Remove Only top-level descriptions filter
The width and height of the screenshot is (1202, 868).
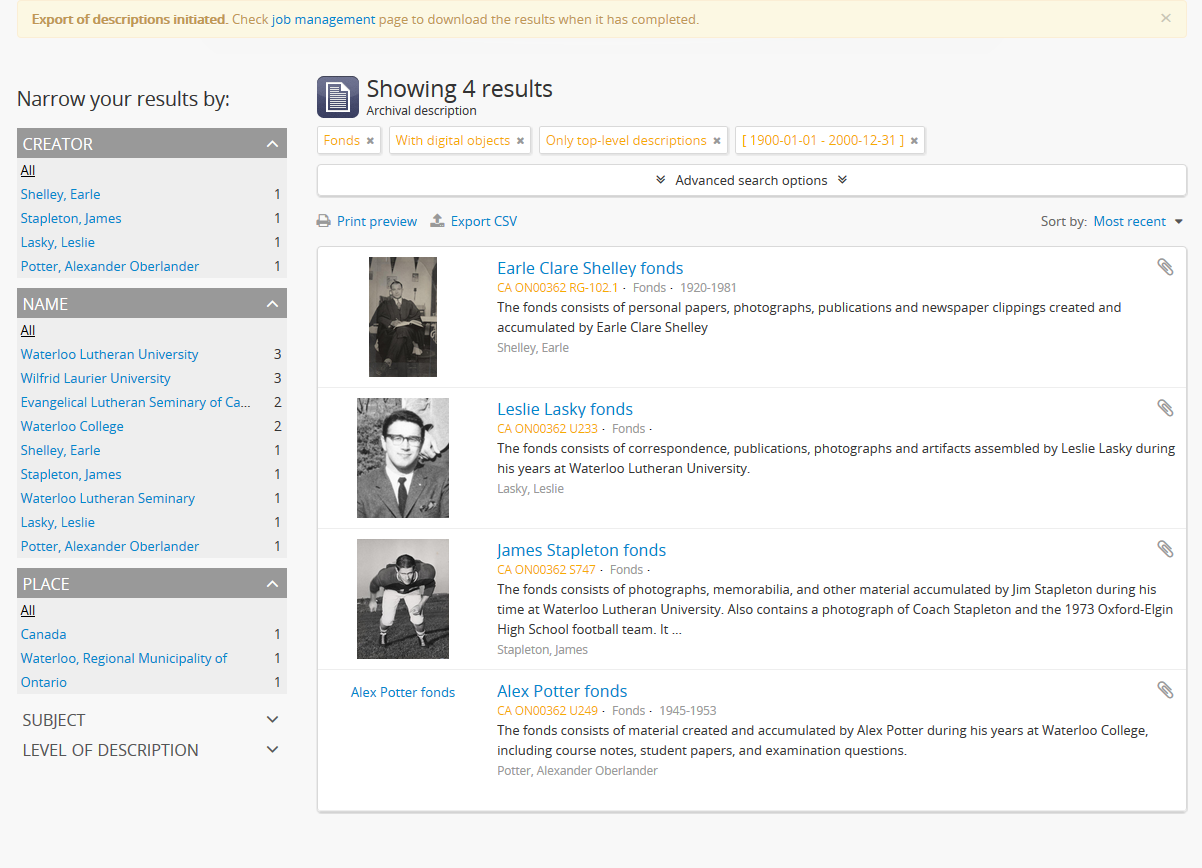pyautogui.click(x=717, y=141)
